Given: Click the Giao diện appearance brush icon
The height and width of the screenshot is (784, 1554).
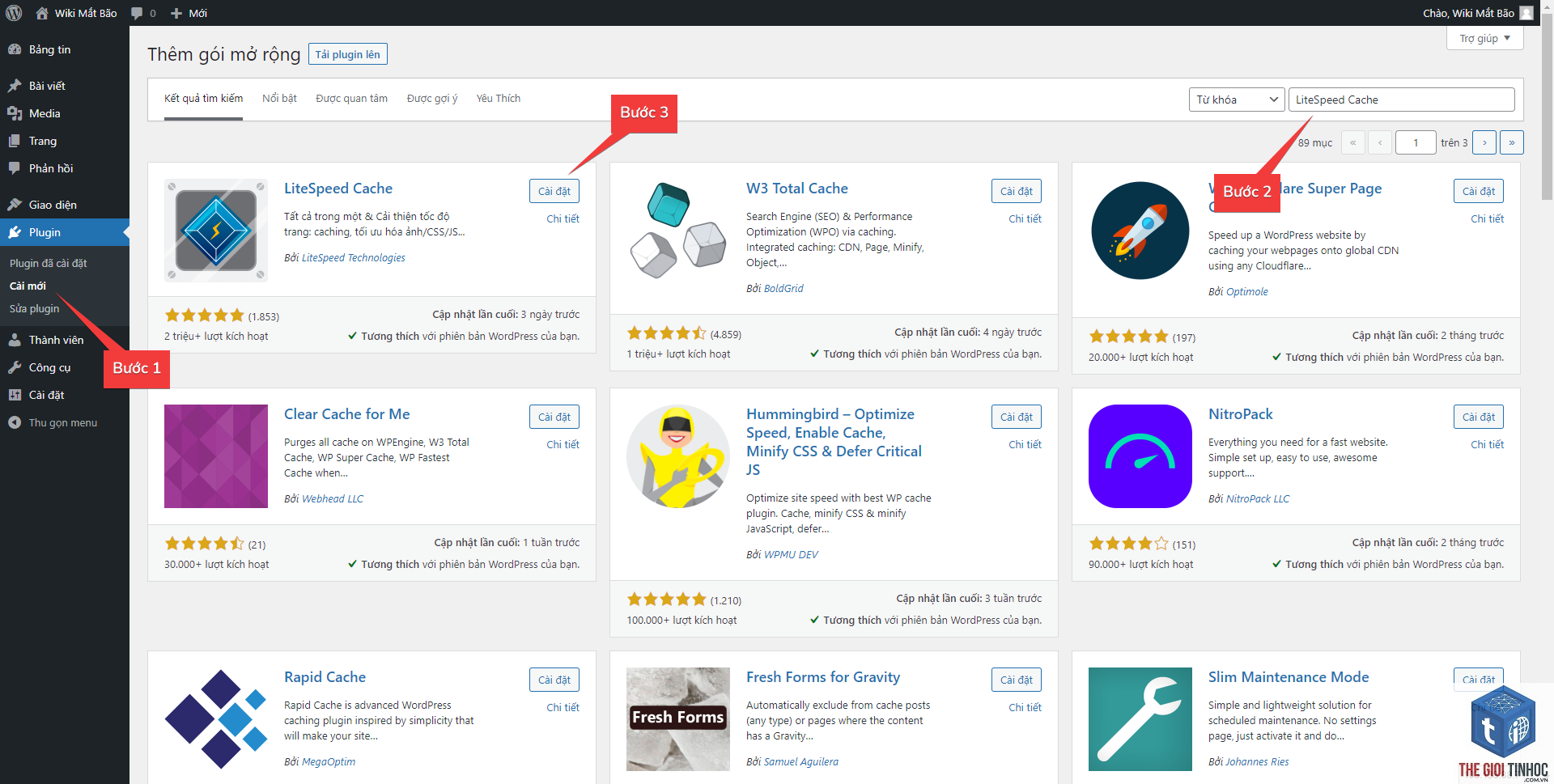Looking at the screenshot, I should click(x=15, y=205).
